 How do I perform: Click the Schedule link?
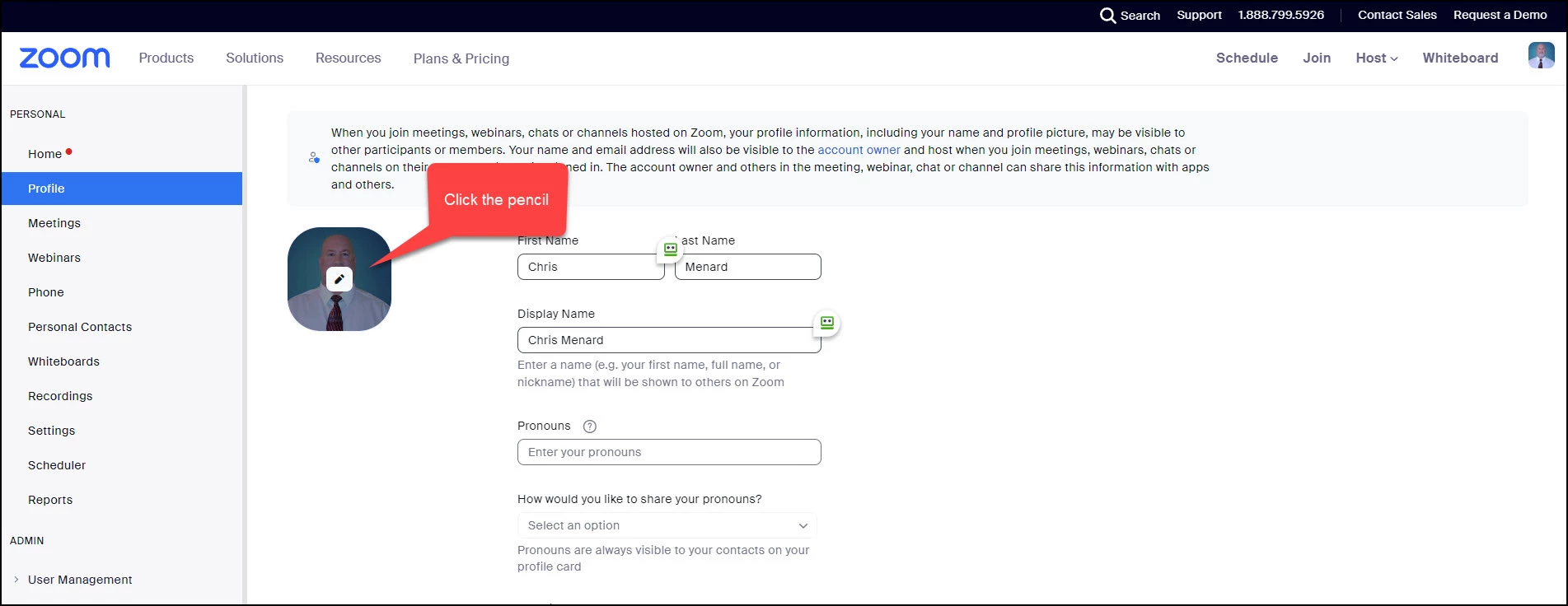point(1247,58)
